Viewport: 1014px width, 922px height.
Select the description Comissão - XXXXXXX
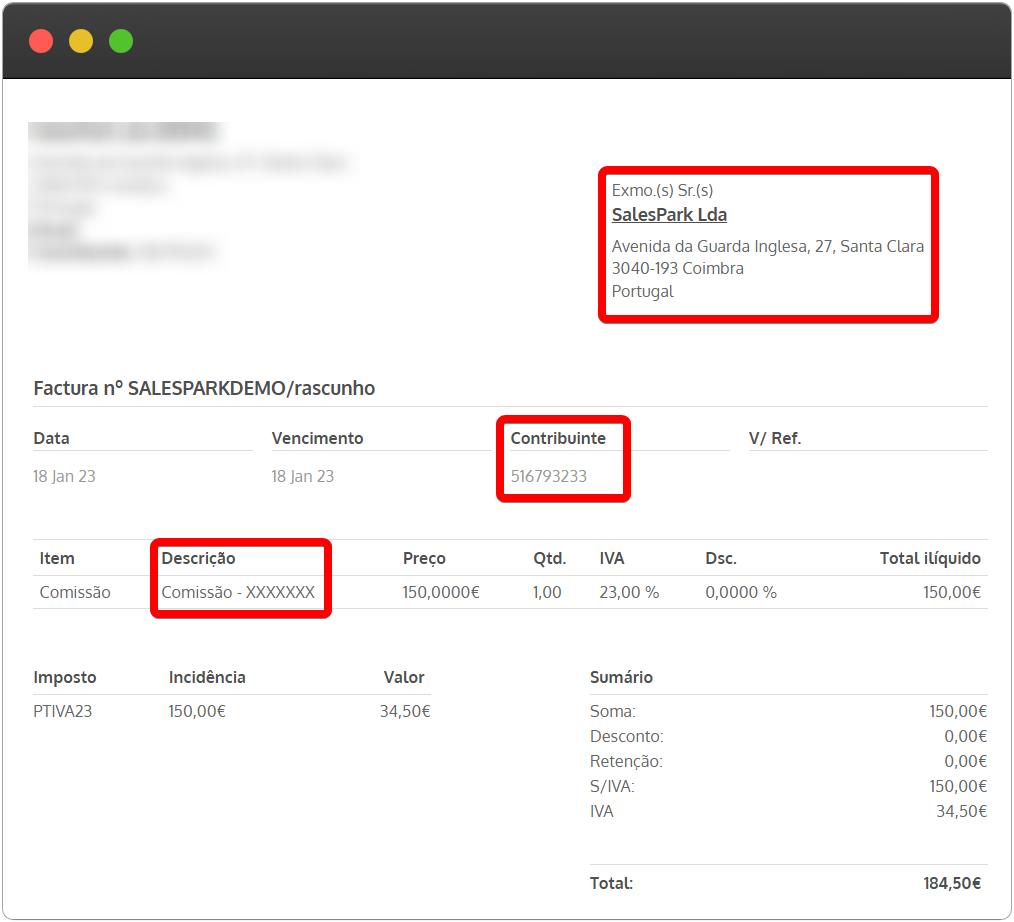pos(238,592)
